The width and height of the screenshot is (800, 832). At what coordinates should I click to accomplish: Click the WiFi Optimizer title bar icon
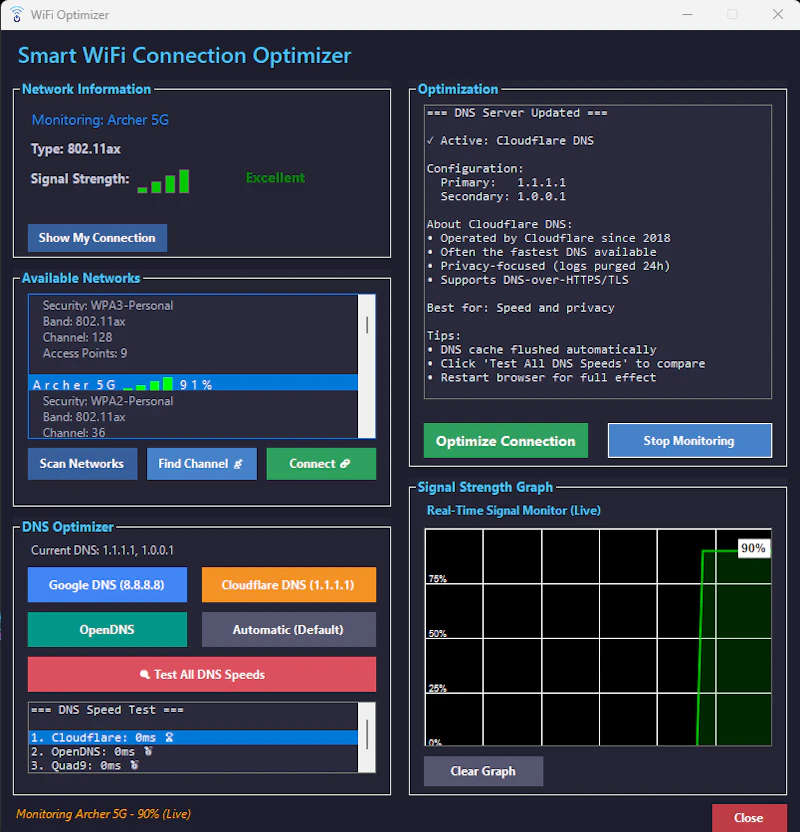(16, 14)
